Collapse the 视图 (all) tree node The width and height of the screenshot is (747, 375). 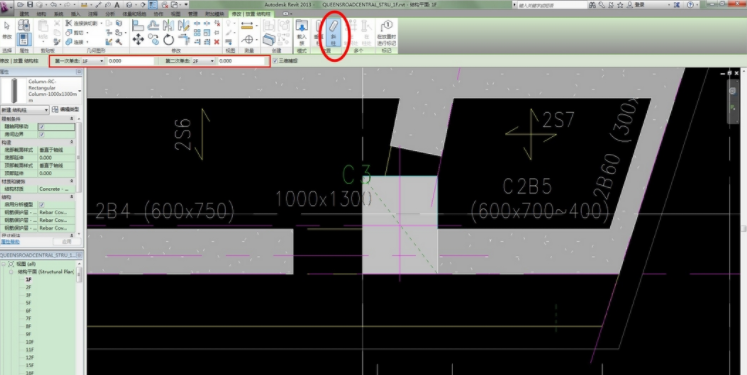[4, 264]
